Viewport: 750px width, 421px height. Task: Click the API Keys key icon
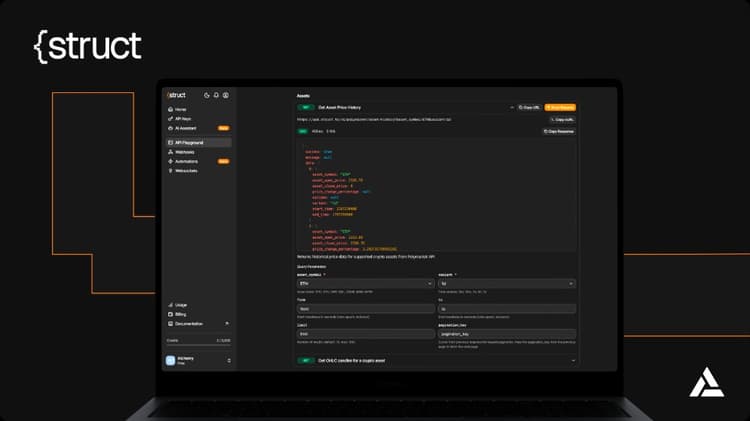pyautogui.click(x=170, y=119)
